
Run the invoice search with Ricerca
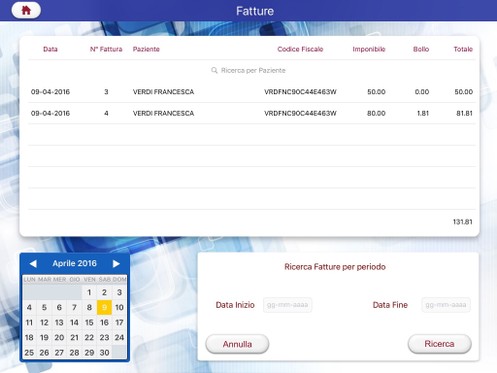439,344
